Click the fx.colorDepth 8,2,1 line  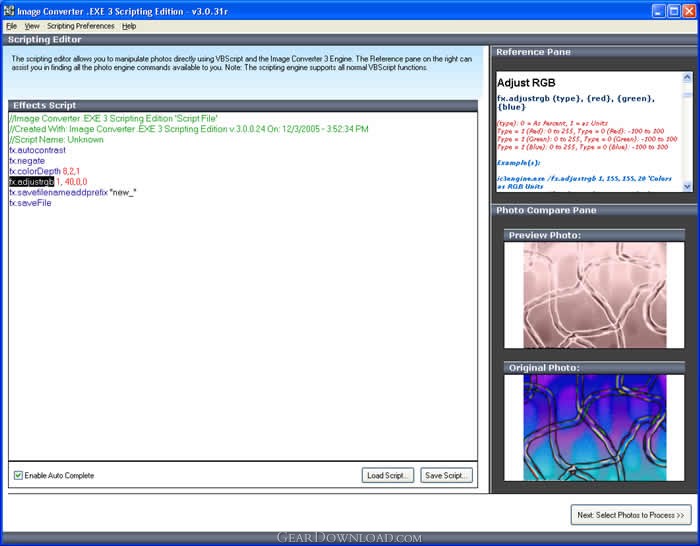[x=45, y=171]
